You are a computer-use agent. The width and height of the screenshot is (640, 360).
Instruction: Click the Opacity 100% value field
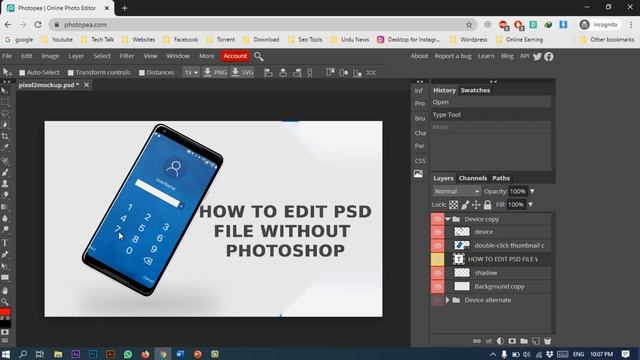518,191
